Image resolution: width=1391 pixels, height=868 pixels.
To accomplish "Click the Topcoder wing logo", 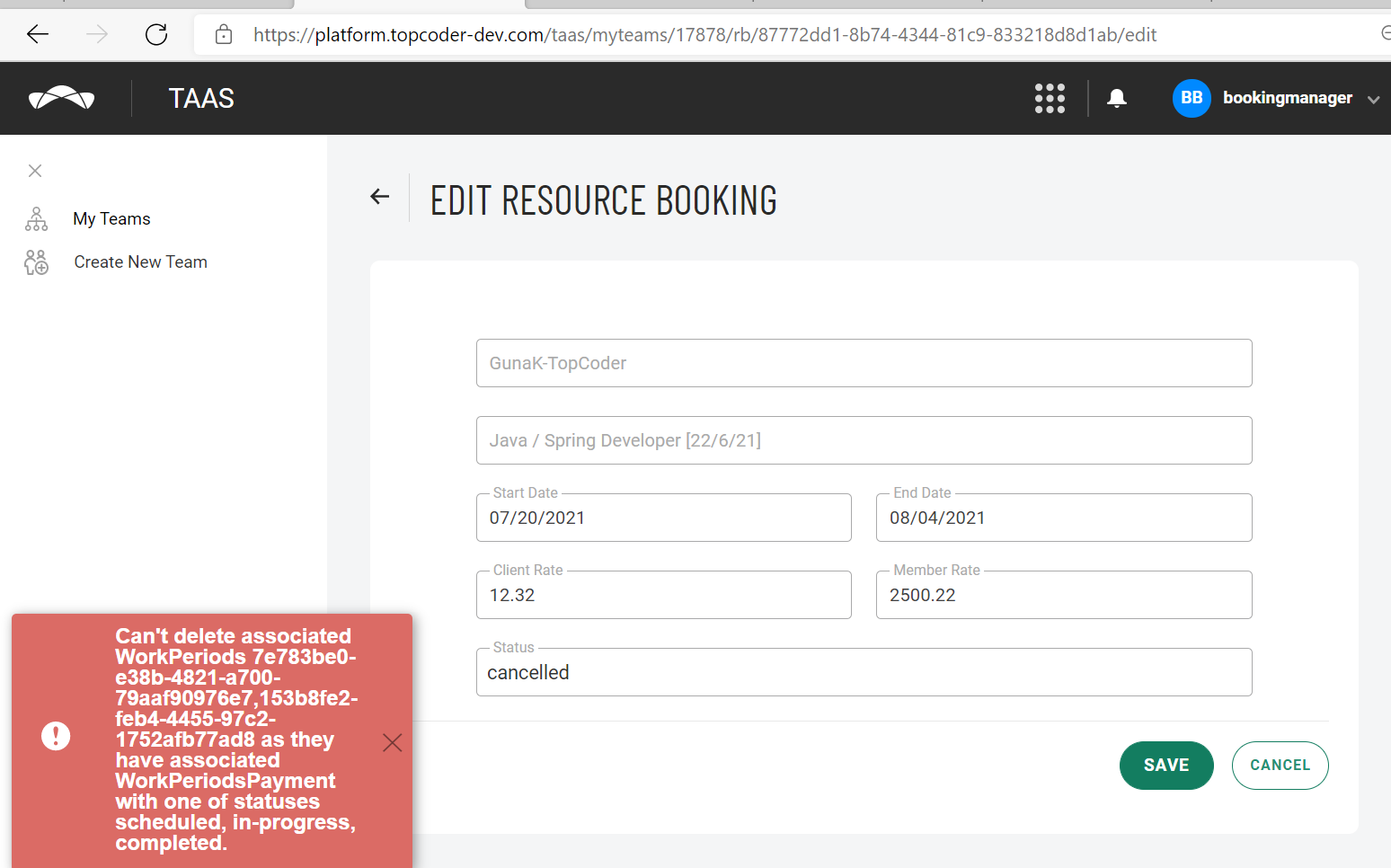I will 61,98.
